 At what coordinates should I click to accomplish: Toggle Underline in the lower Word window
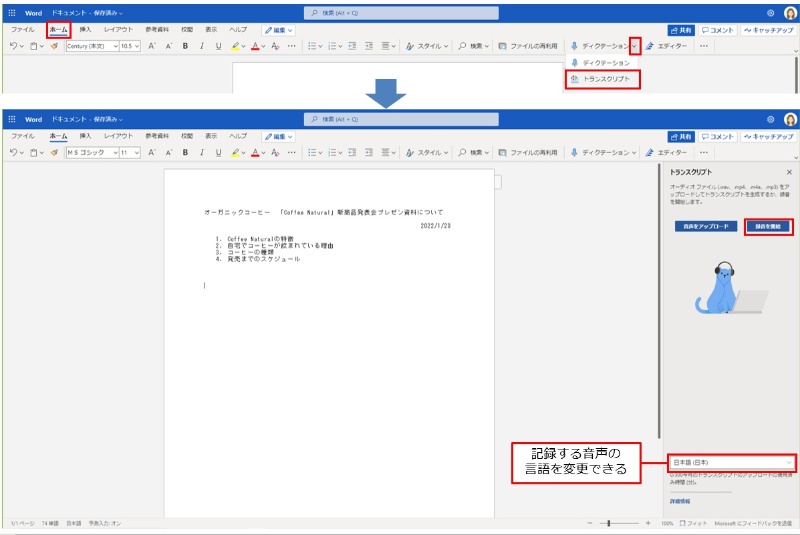click(x=218, y=152)
